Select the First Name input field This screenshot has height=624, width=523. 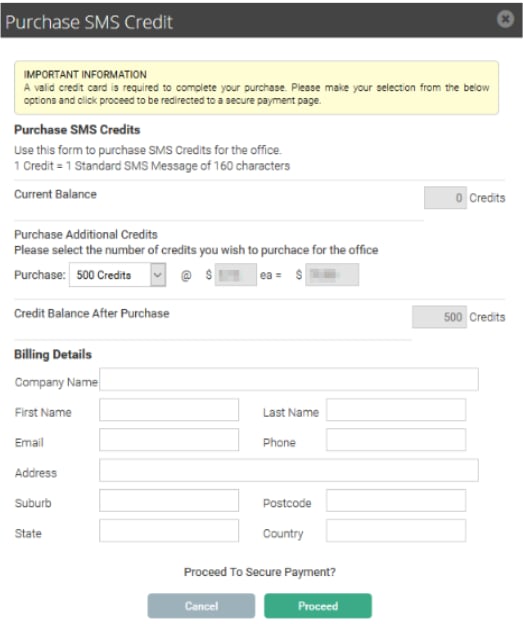click(169, 410)
